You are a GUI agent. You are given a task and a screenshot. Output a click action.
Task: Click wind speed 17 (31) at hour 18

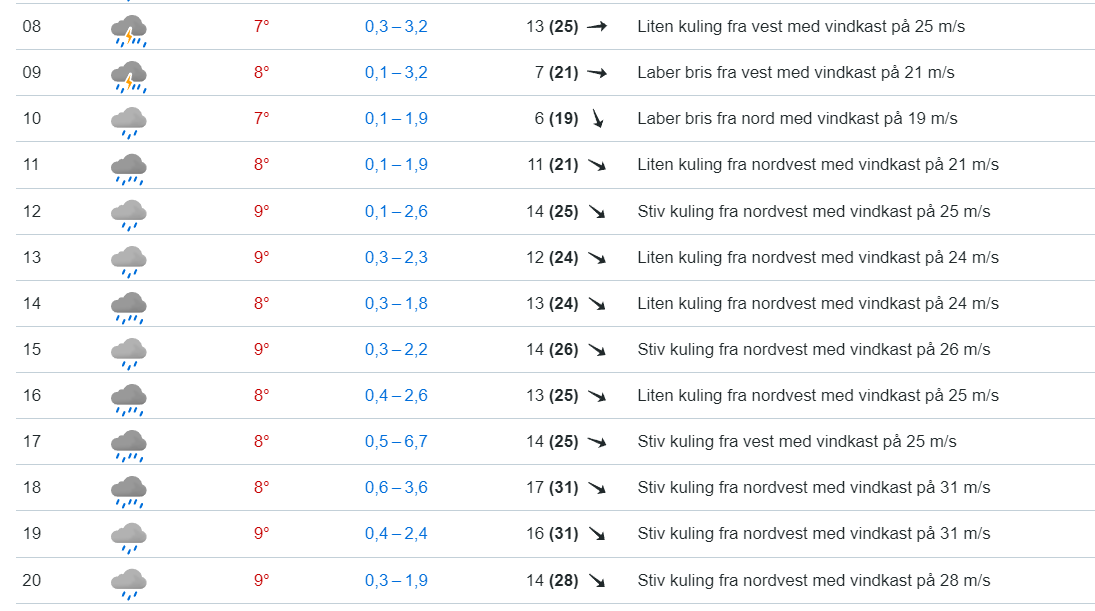tap(552, 488)
